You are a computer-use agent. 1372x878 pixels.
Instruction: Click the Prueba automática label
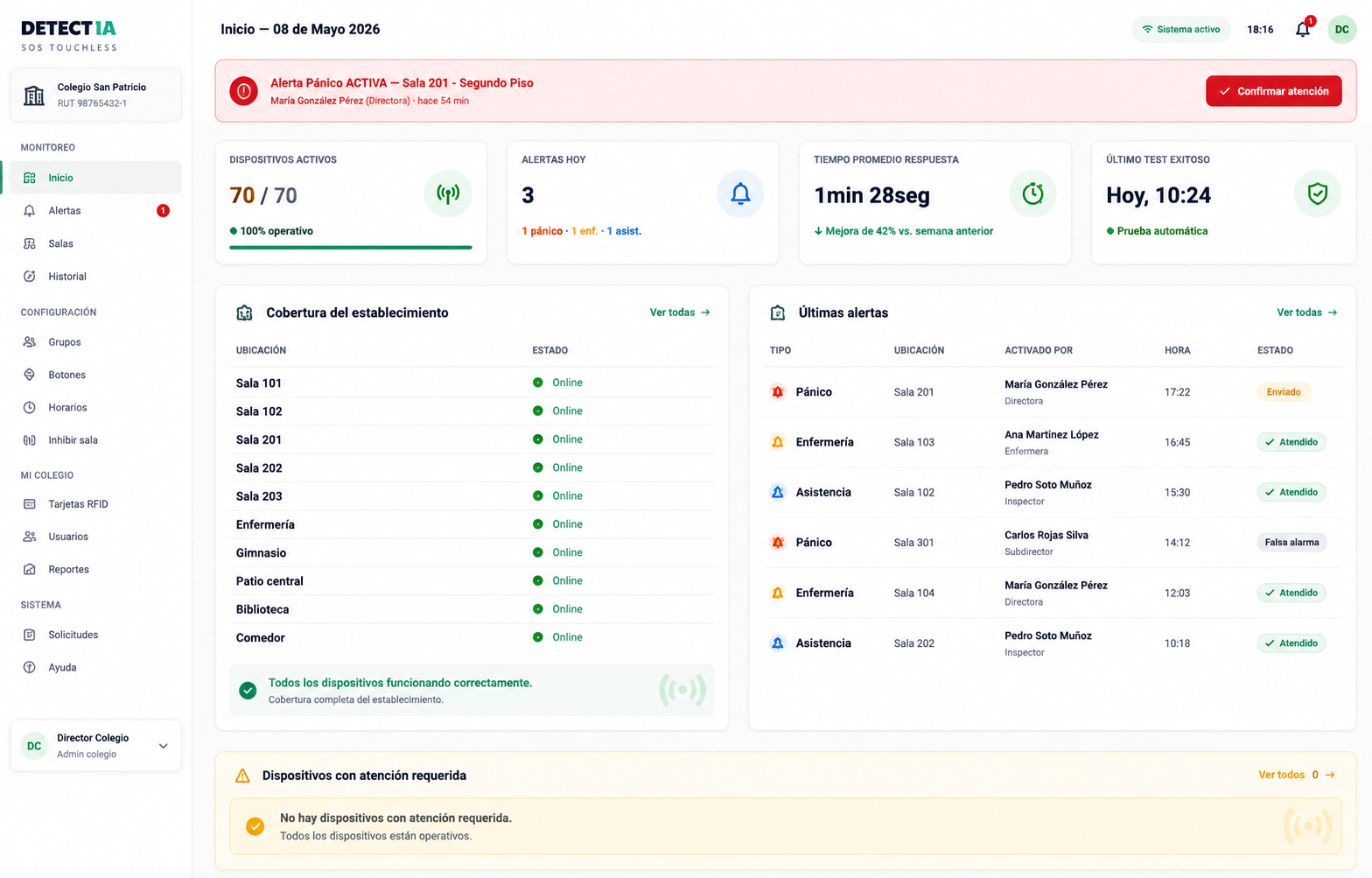click(x=1162, y=231)
